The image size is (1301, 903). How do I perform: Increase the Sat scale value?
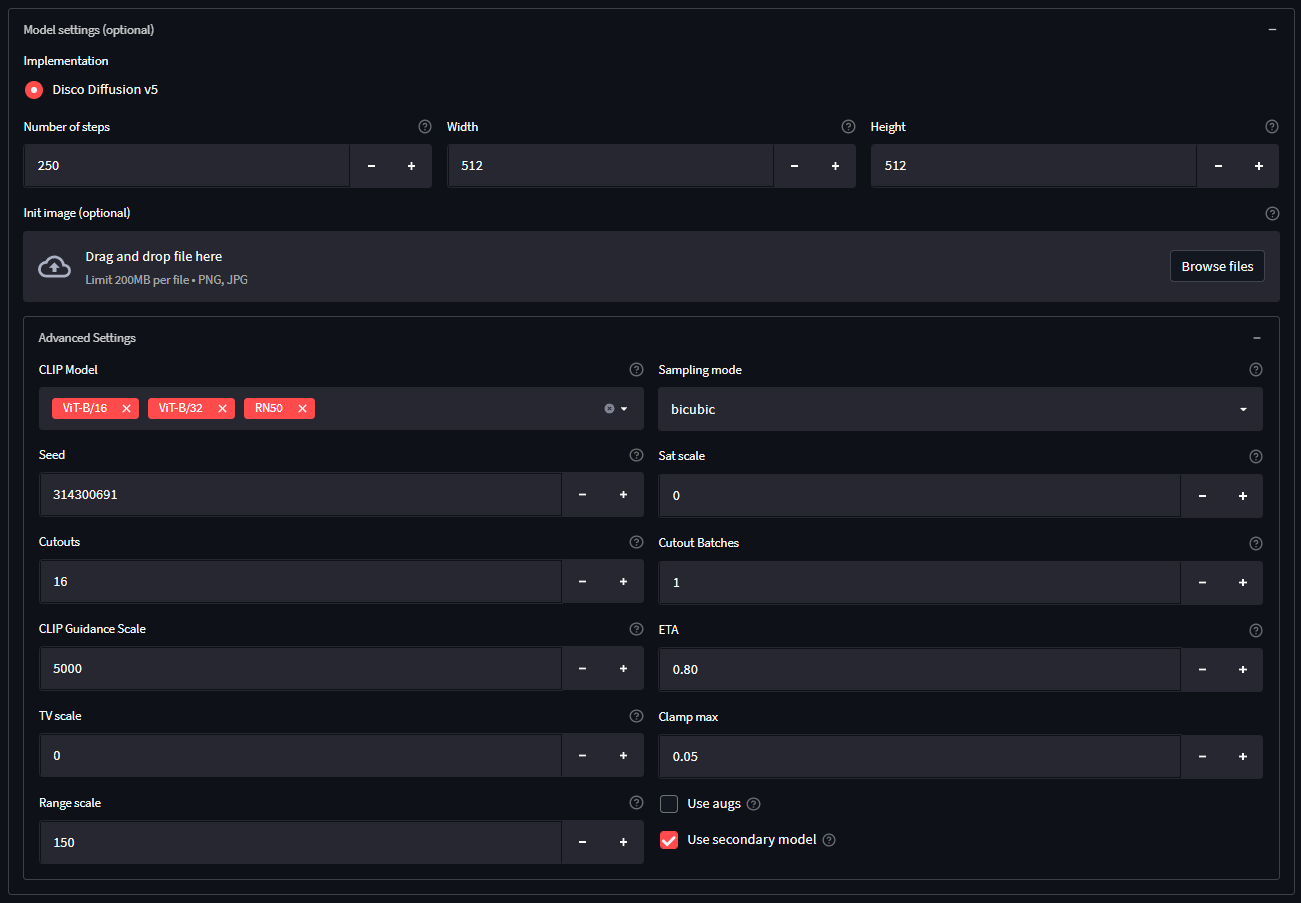point(1243,496)
